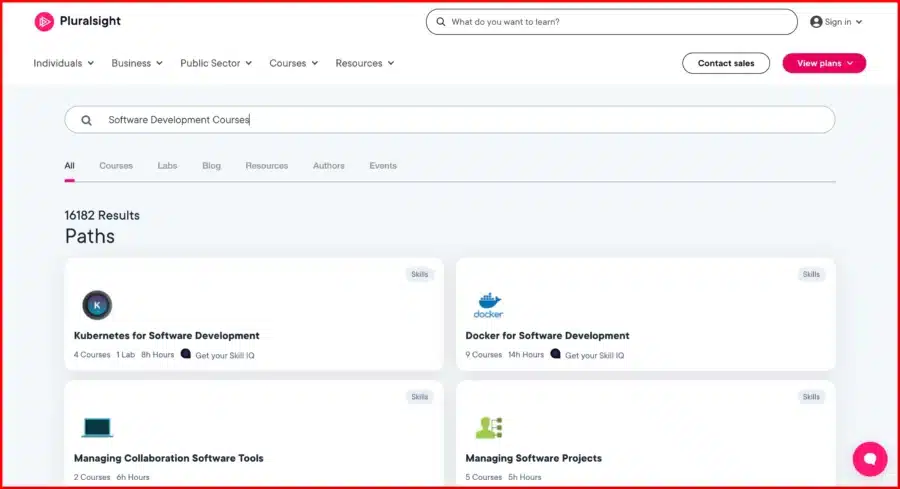Click the Skills badge on Managing Collaboration card

420,397
